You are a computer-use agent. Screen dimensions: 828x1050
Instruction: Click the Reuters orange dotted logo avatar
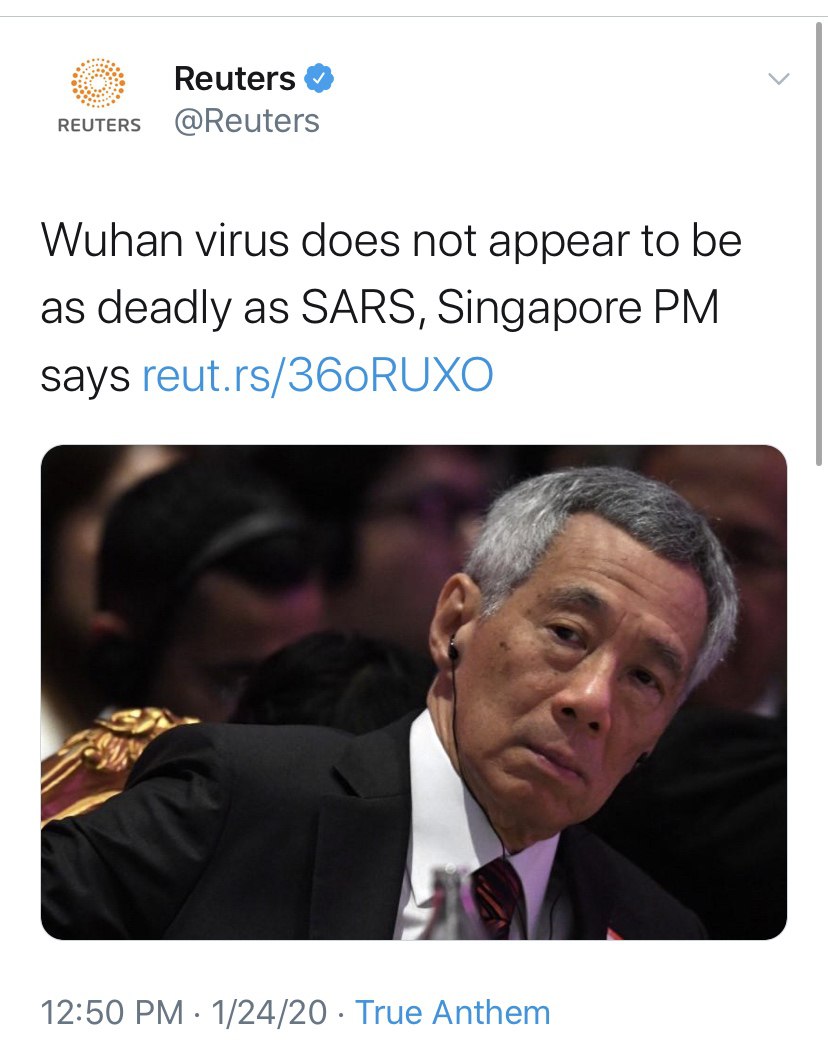click(98, 83)
